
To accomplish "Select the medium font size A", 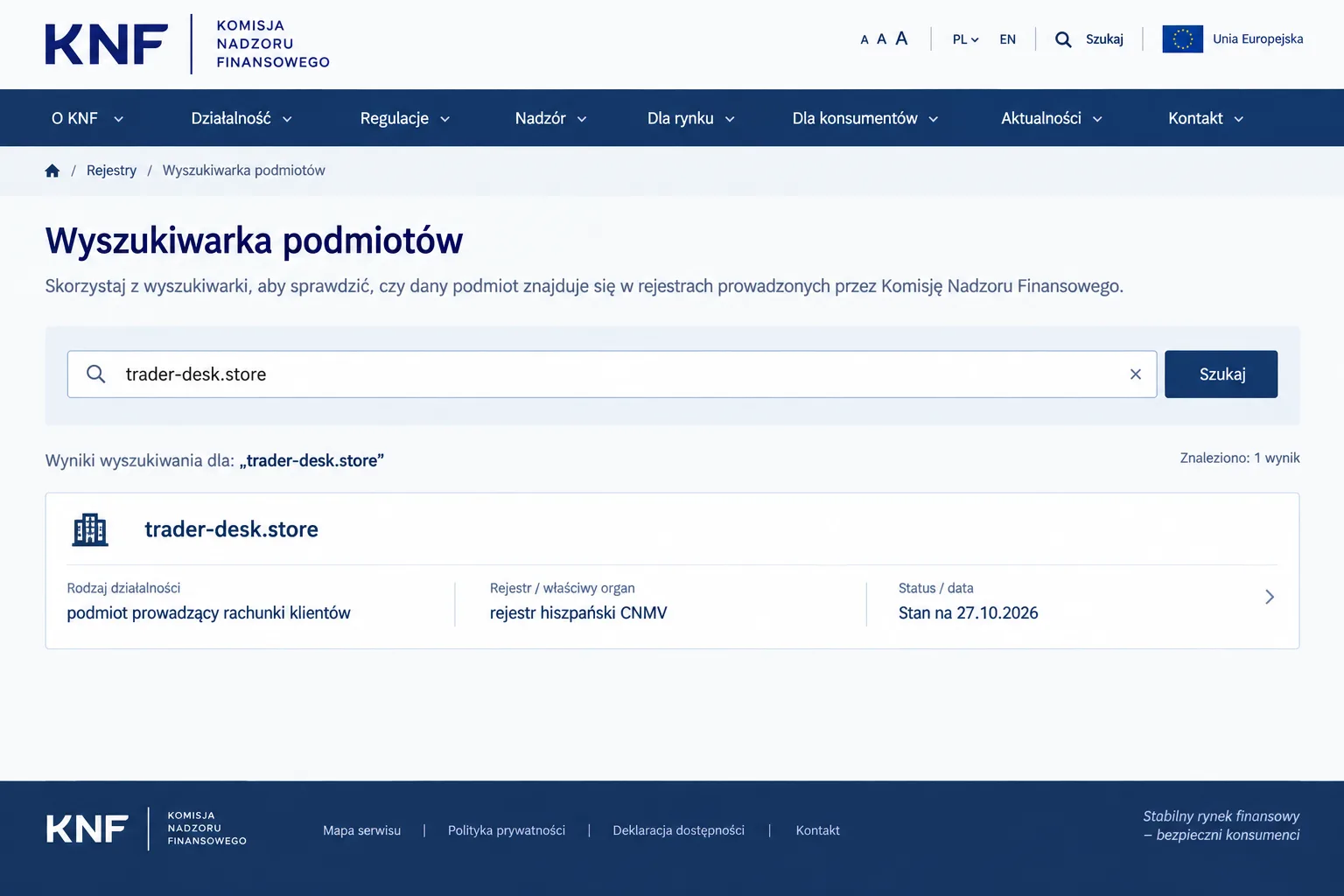I will tap(881, 39).
